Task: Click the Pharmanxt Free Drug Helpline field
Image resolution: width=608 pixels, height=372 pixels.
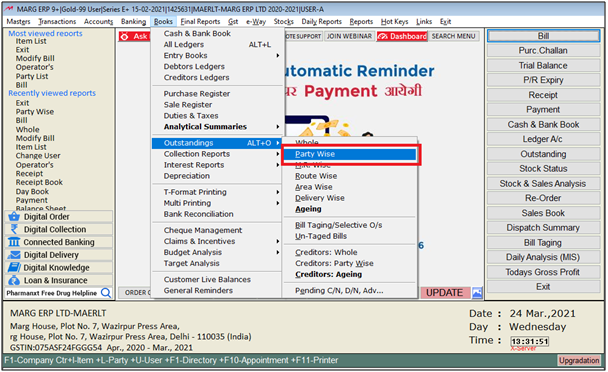Action: click(x=52, y=293)
